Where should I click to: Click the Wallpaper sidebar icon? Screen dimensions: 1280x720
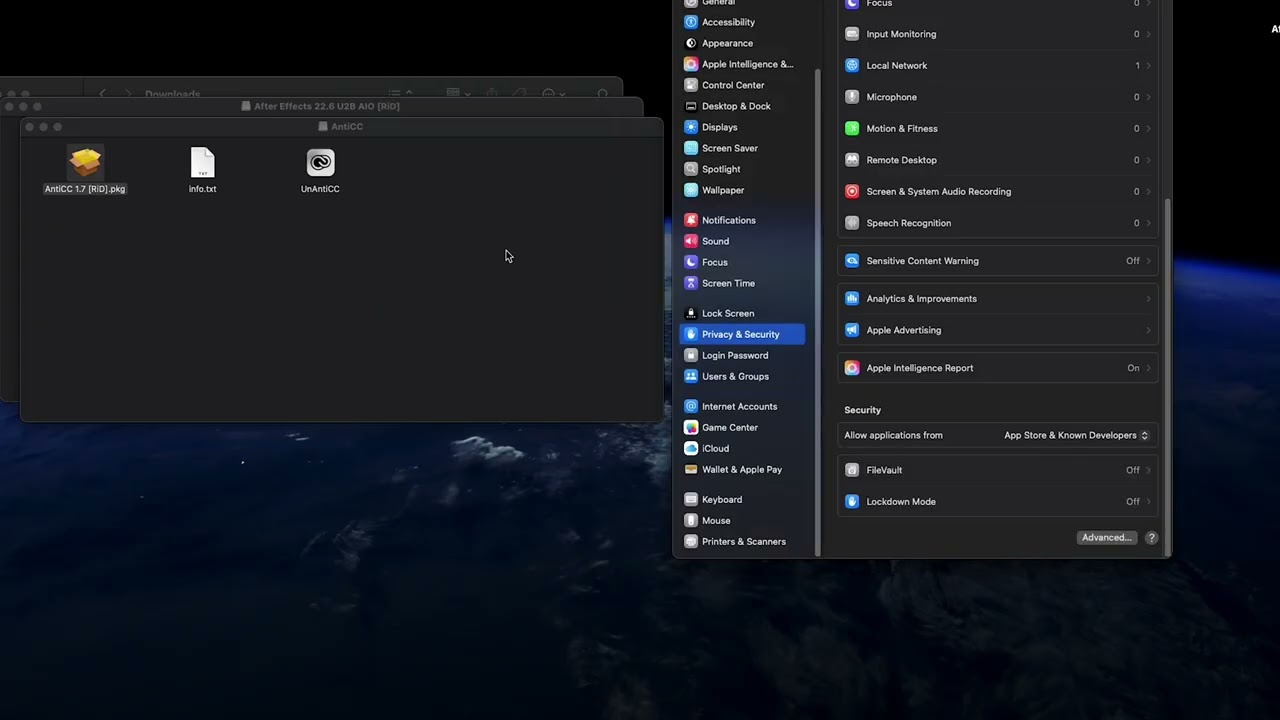(x=691, y=190)
